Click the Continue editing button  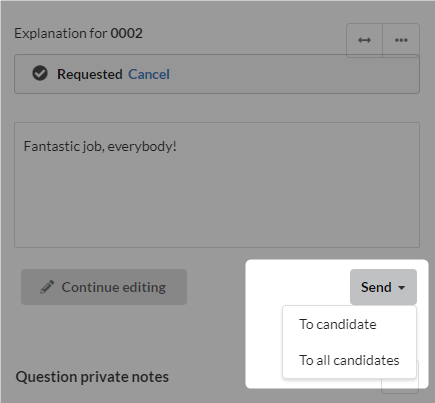[104, 287]
